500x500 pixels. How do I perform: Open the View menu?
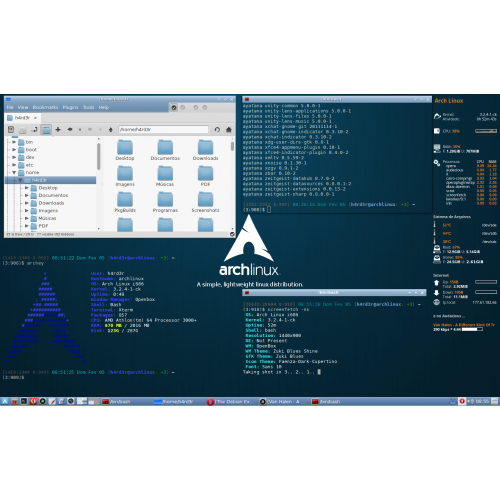coord(23,107)
